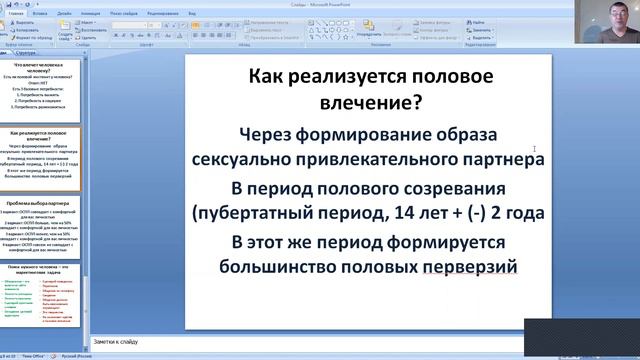This screenshot has height=360, width=640.
Task: Click Преобразовать в SmartArt button
Action: point(270,38)
